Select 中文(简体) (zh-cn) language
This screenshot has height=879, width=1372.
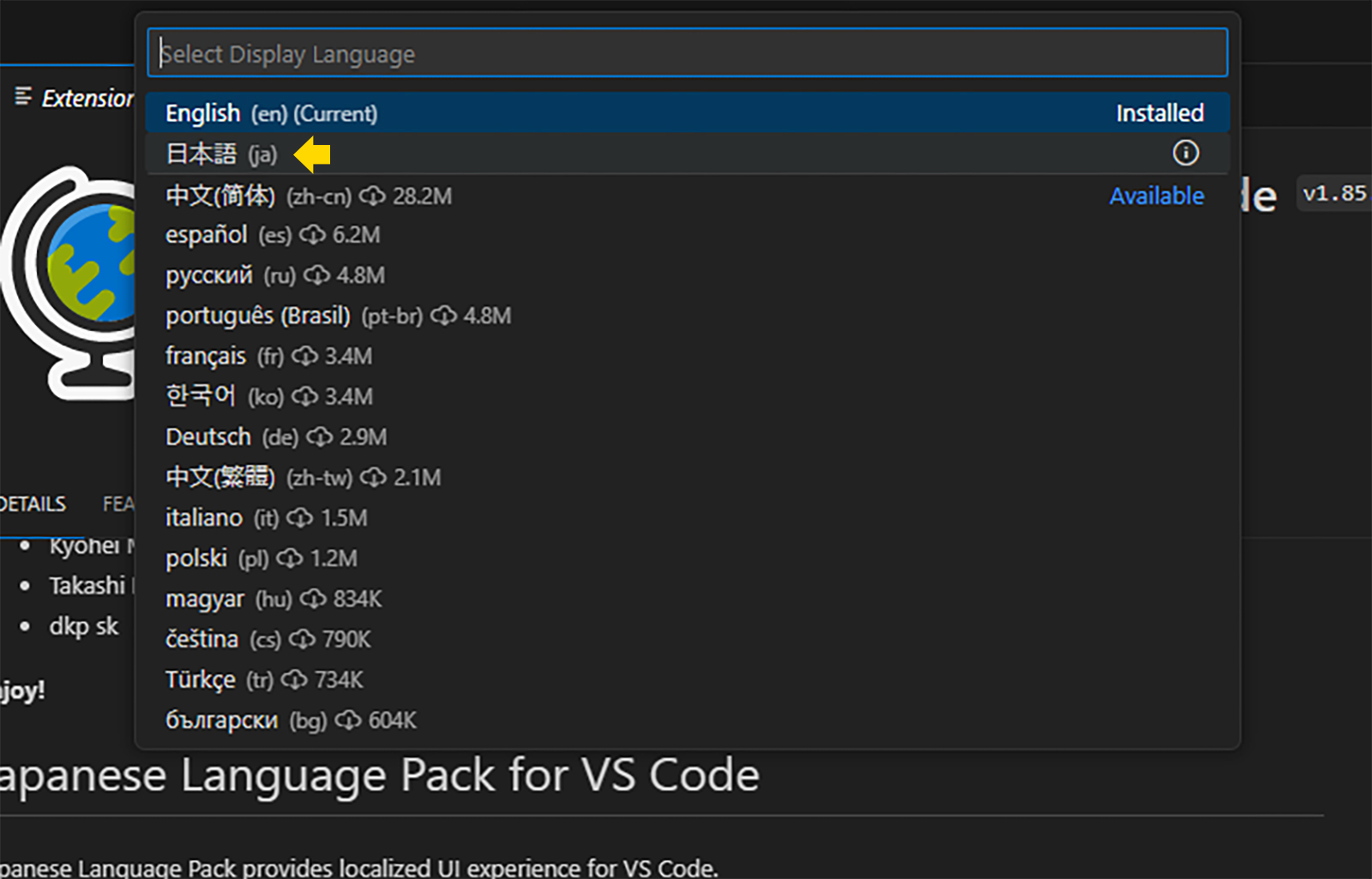[687, 196]
